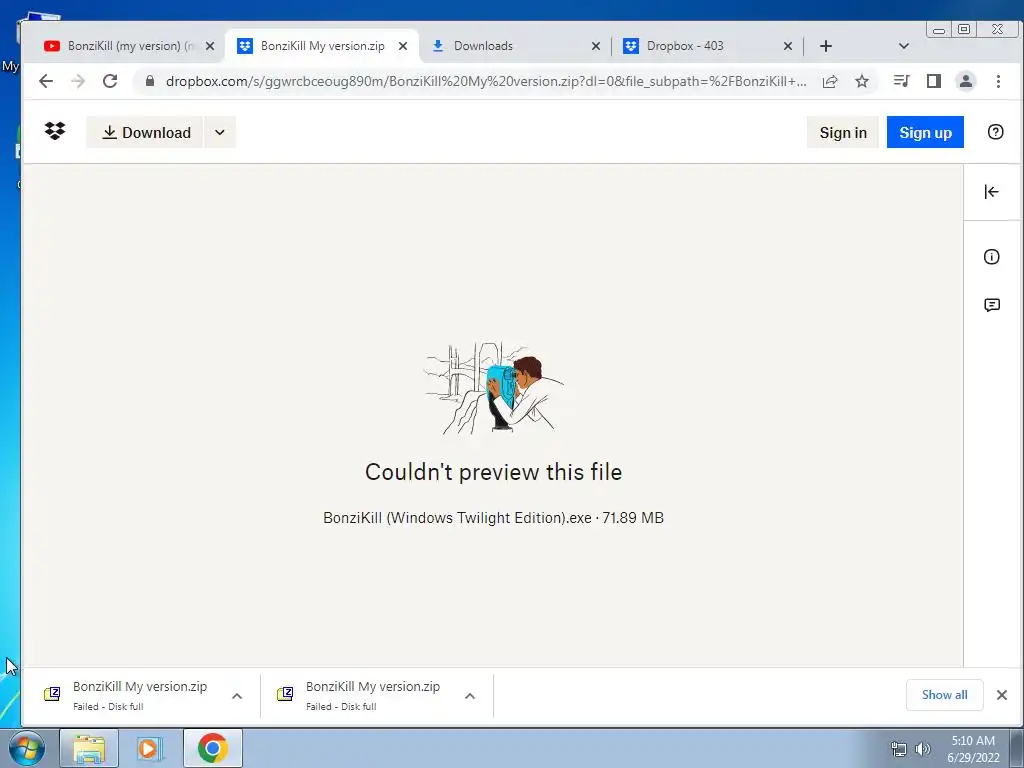The height and width of the screenshot is (768, 1024).
Task: Open the Chrome profile avatar icon
Action: [x=966, y=81]
